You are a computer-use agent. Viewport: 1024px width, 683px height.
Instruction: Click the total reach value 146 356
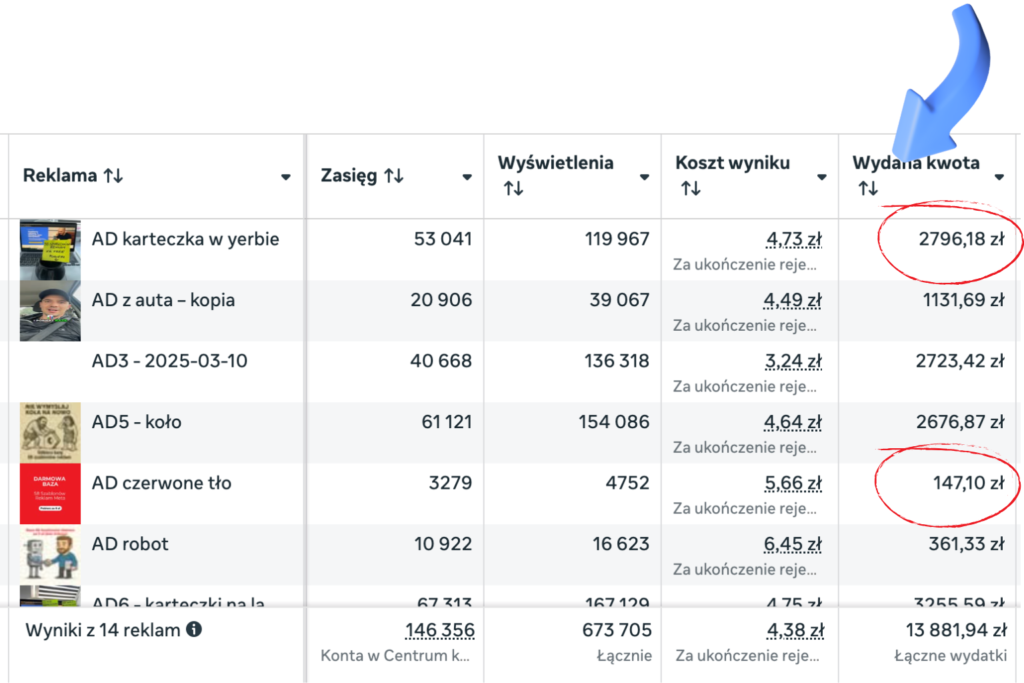point(439,630)
